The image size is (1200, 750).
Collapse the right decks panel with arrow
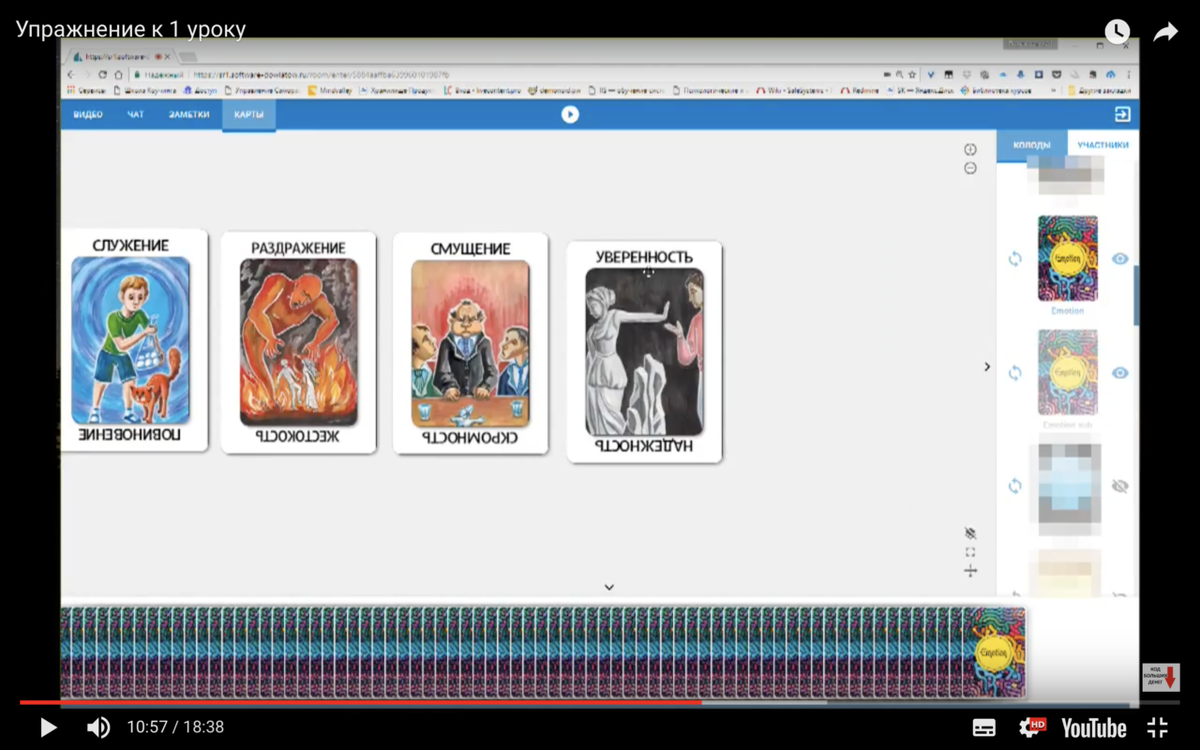tap(987, 367)
